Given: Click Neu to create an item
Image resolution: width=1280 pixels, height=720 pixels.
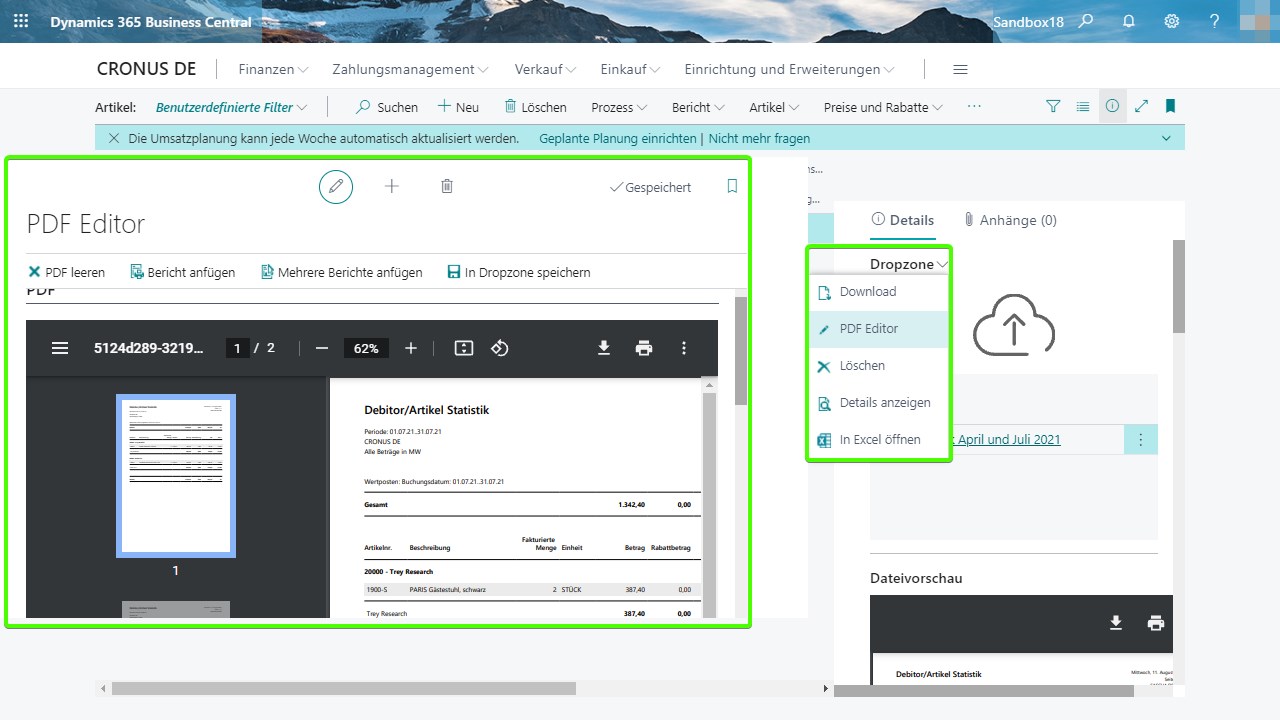Looking at the screenshot, I should click(x=459, y=107).
